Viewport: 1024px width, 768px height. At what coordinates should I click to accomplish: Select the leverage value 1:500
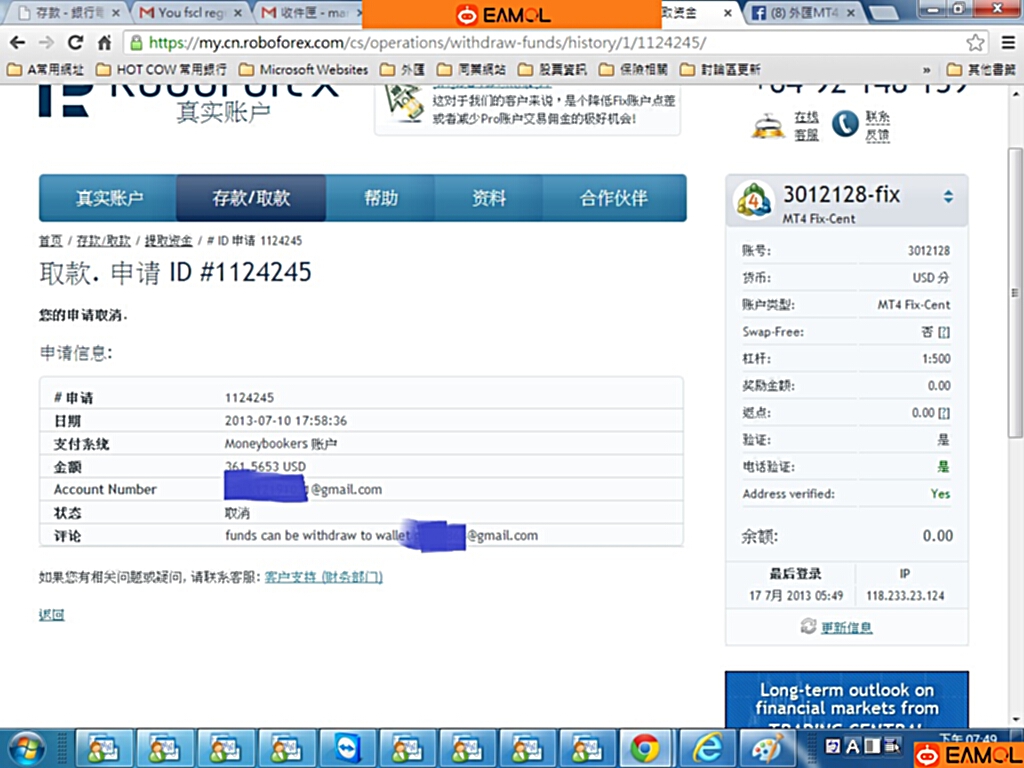click(x=936, y=359)
